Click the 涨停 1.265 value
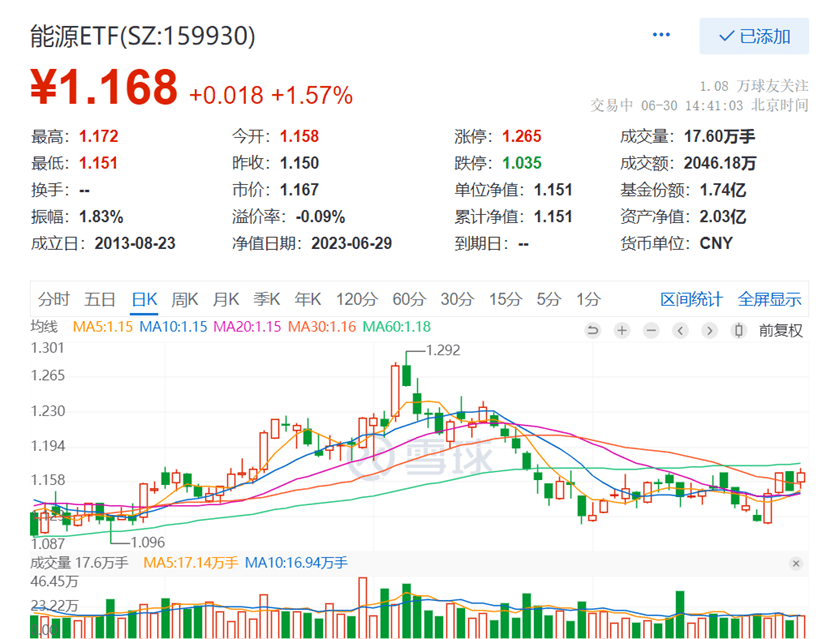This screenshot has width=831, height=639. click(521, 136)
